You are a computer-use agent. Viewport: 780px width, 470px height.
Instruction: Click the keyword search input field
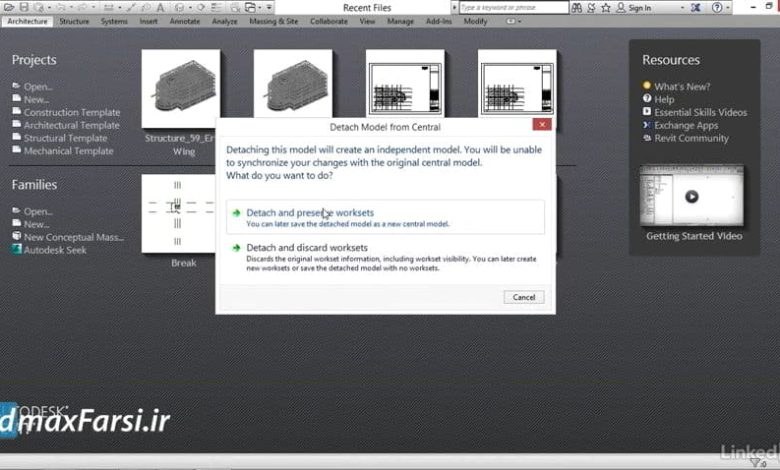coord(513,8)
